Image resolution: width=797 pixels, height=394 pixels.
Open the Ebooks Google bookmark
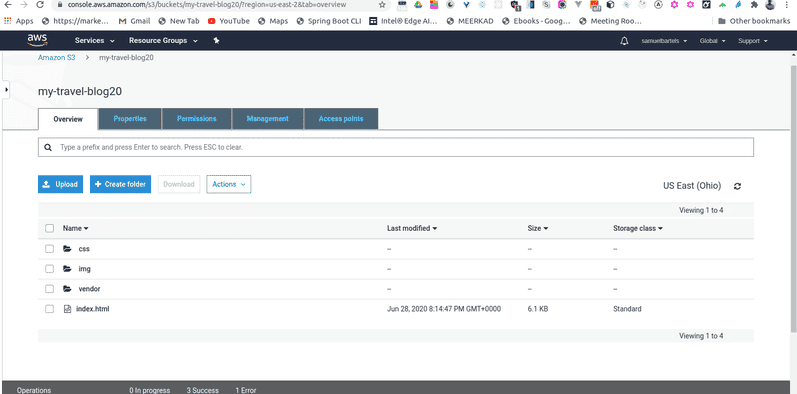[536, 21]
